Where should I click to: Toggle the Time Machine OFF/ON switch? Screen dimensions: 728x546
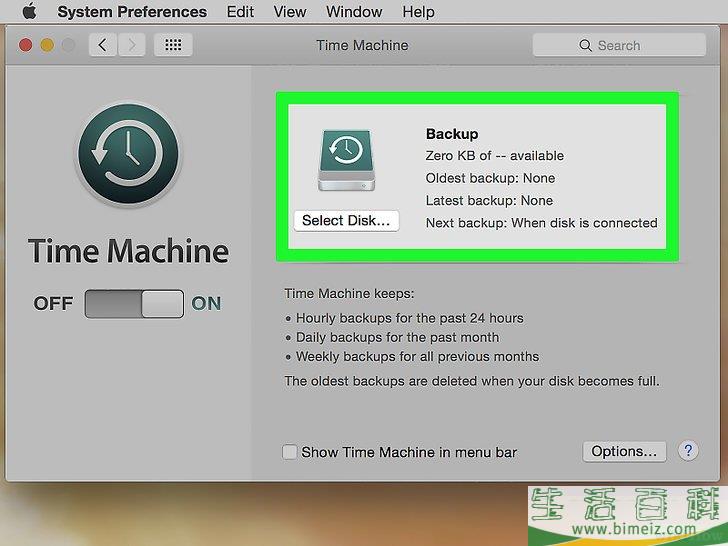[134, 304]
